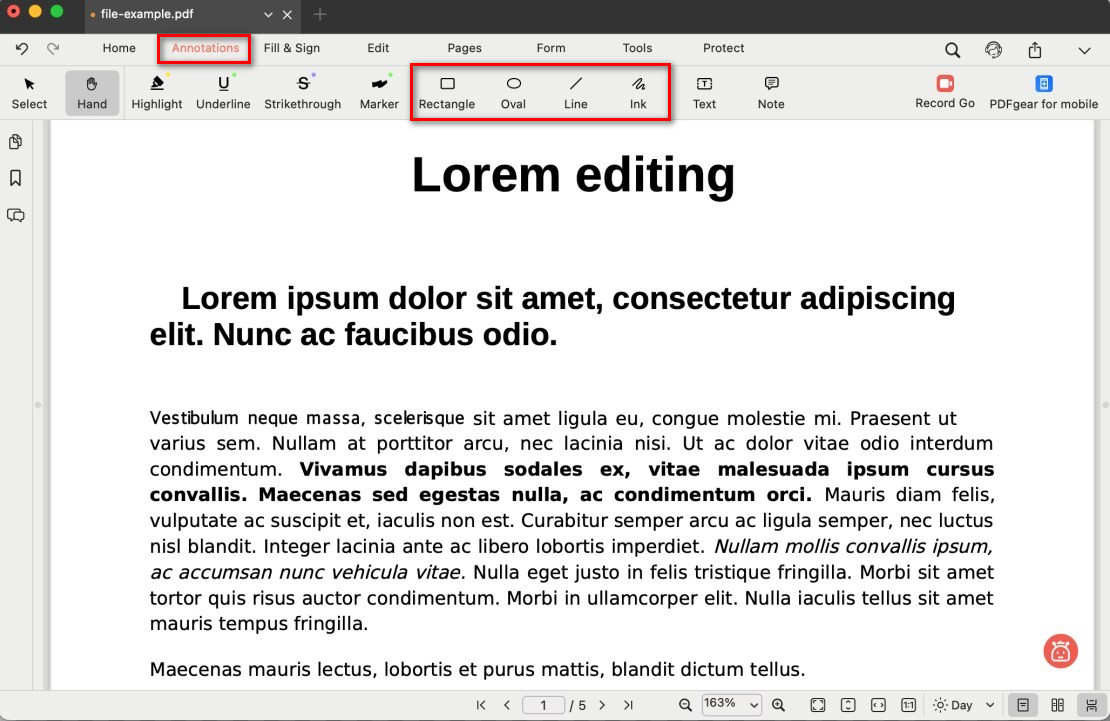
Task: Toggle the Hand tool
Action: 92,92
